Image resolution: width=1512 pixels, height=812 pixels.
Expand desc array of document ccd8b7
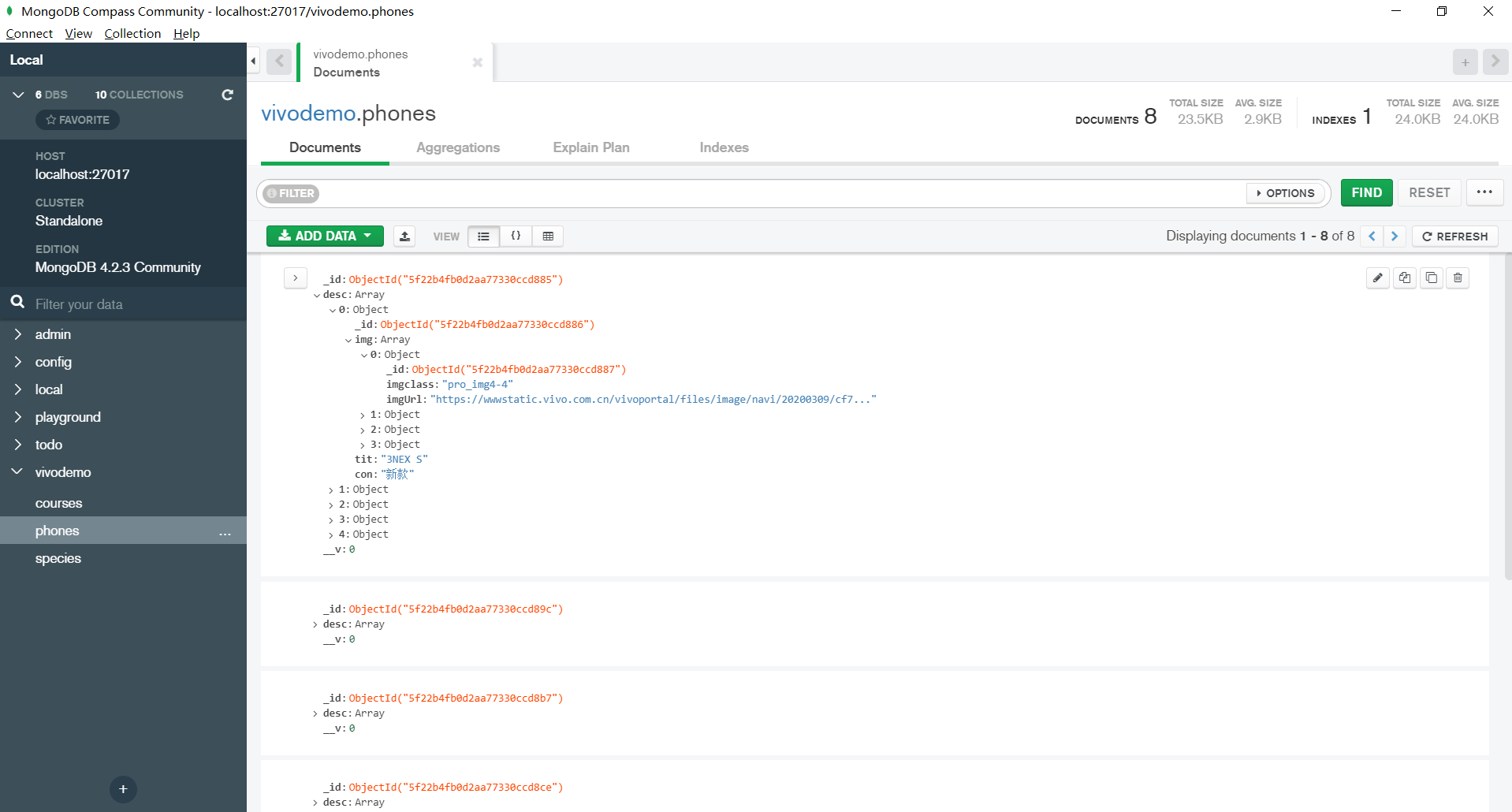pos(315,714)
